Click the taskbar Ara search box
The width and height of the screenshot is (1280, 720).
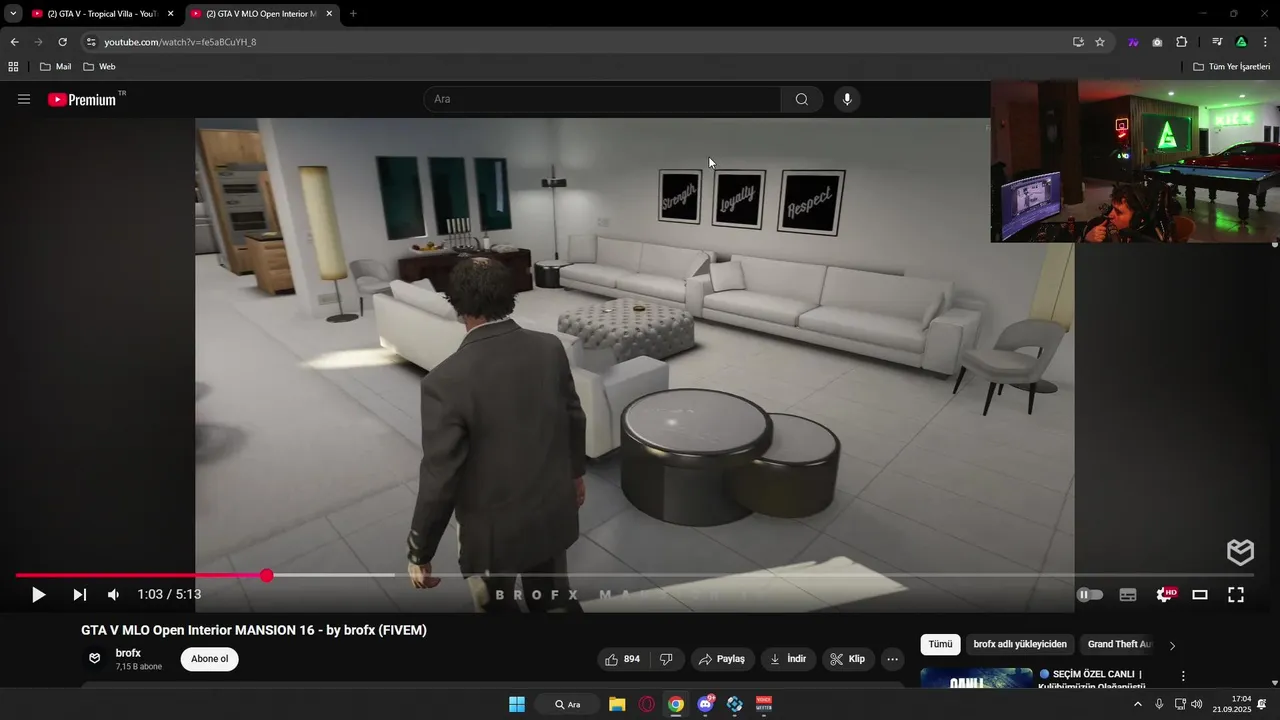567,704
